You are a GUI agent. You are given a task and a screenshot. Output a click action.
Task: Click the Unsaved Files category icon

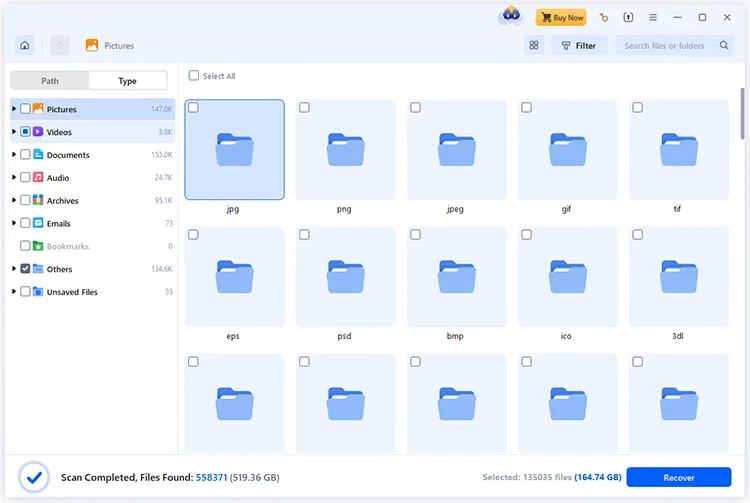[x=38, y=292]
